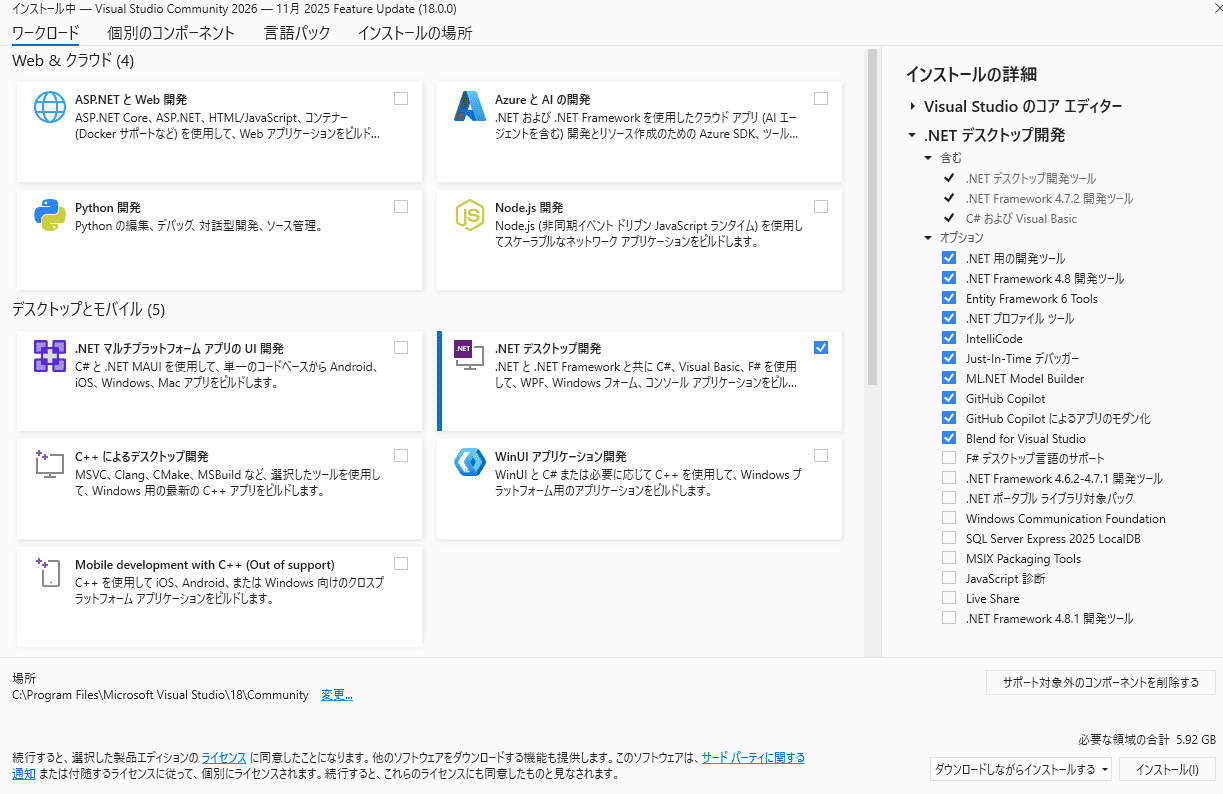
Task: Click the .NET マルチプラットフォーム アプリ UI icon
Action: (50, 356)
